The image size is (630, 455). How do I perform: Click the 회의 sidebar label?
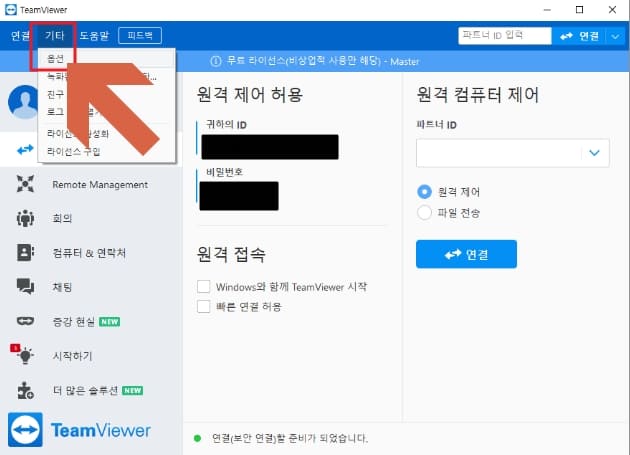tap(62, 218)
